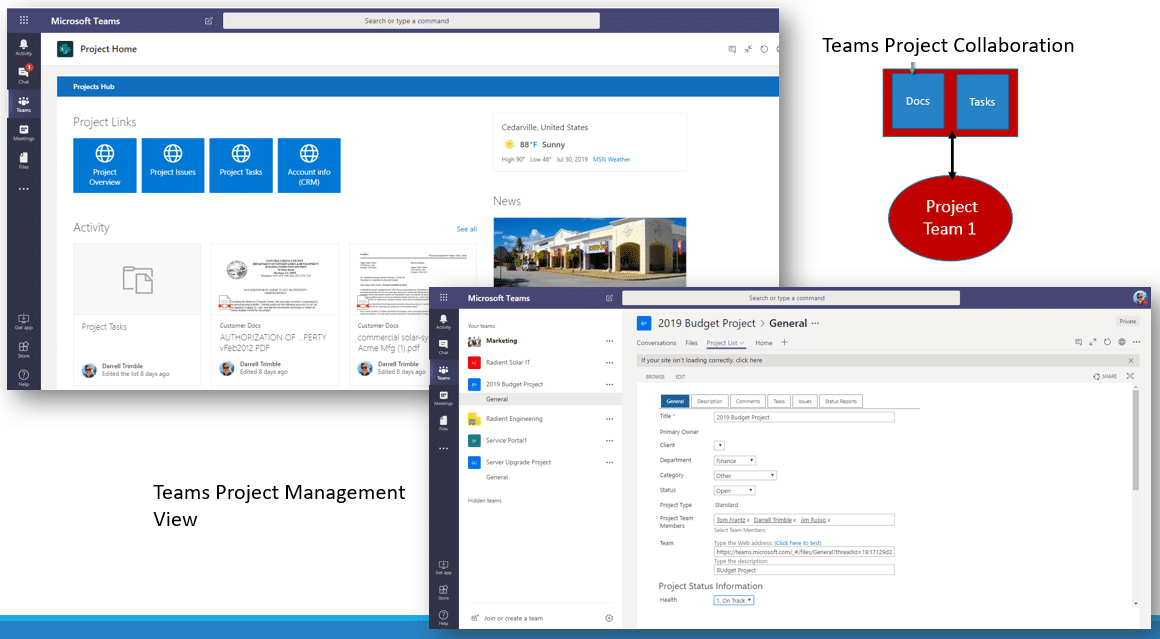Select the Tasks form tab
Image resolution: width=1160 pixels, height=639 pixels.
[779, 401]
